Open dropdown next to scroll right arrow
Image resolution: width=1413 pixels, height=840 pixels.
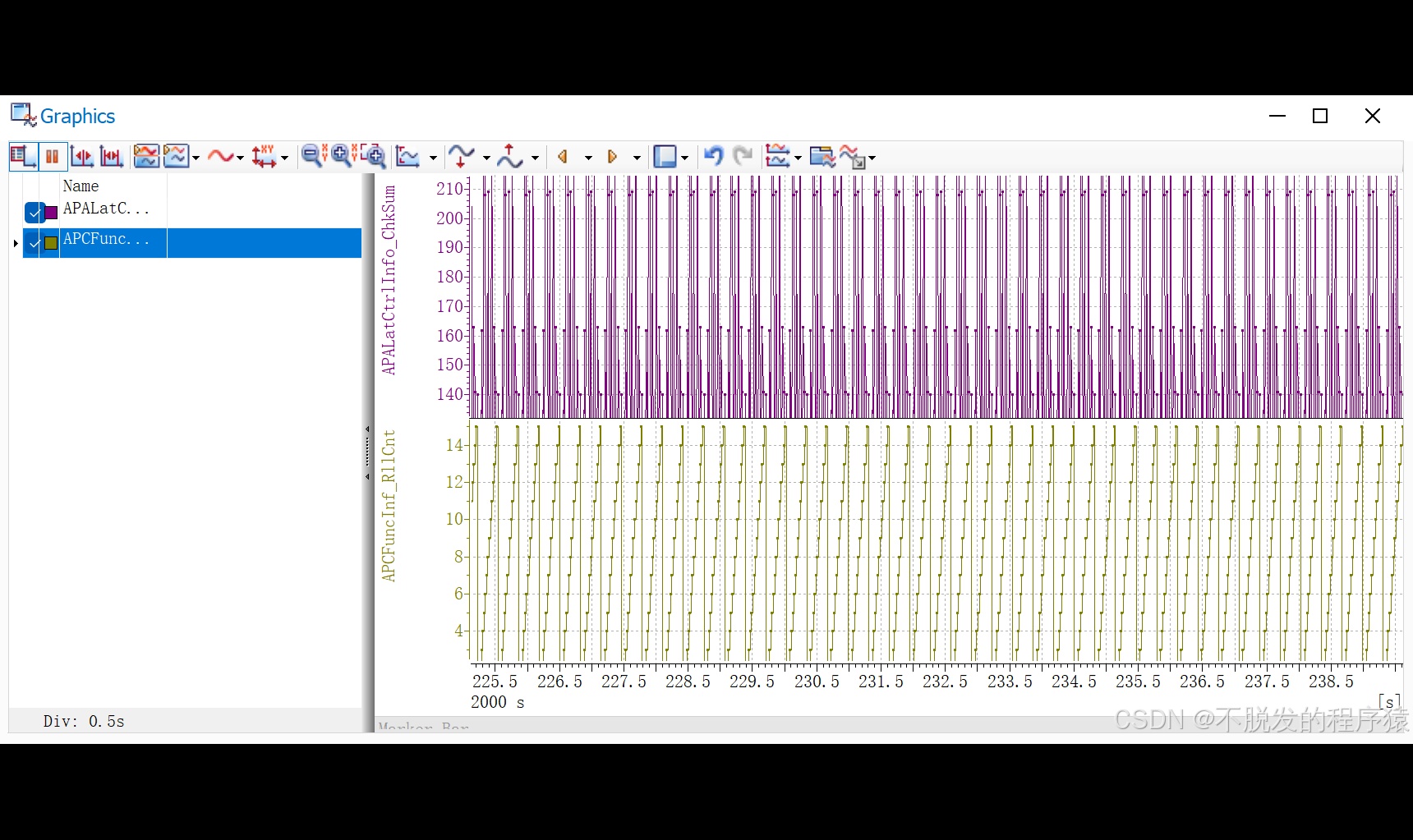point(637,158)
